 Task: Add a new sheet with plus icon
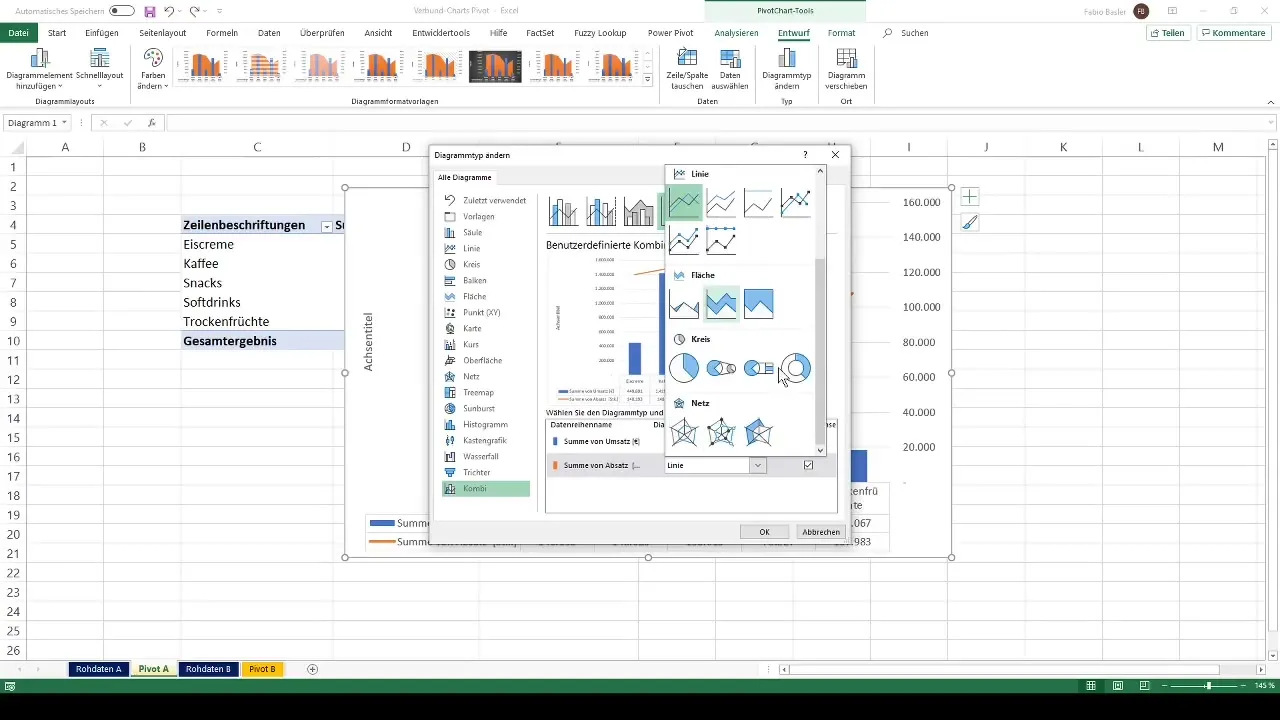point(312,669)
